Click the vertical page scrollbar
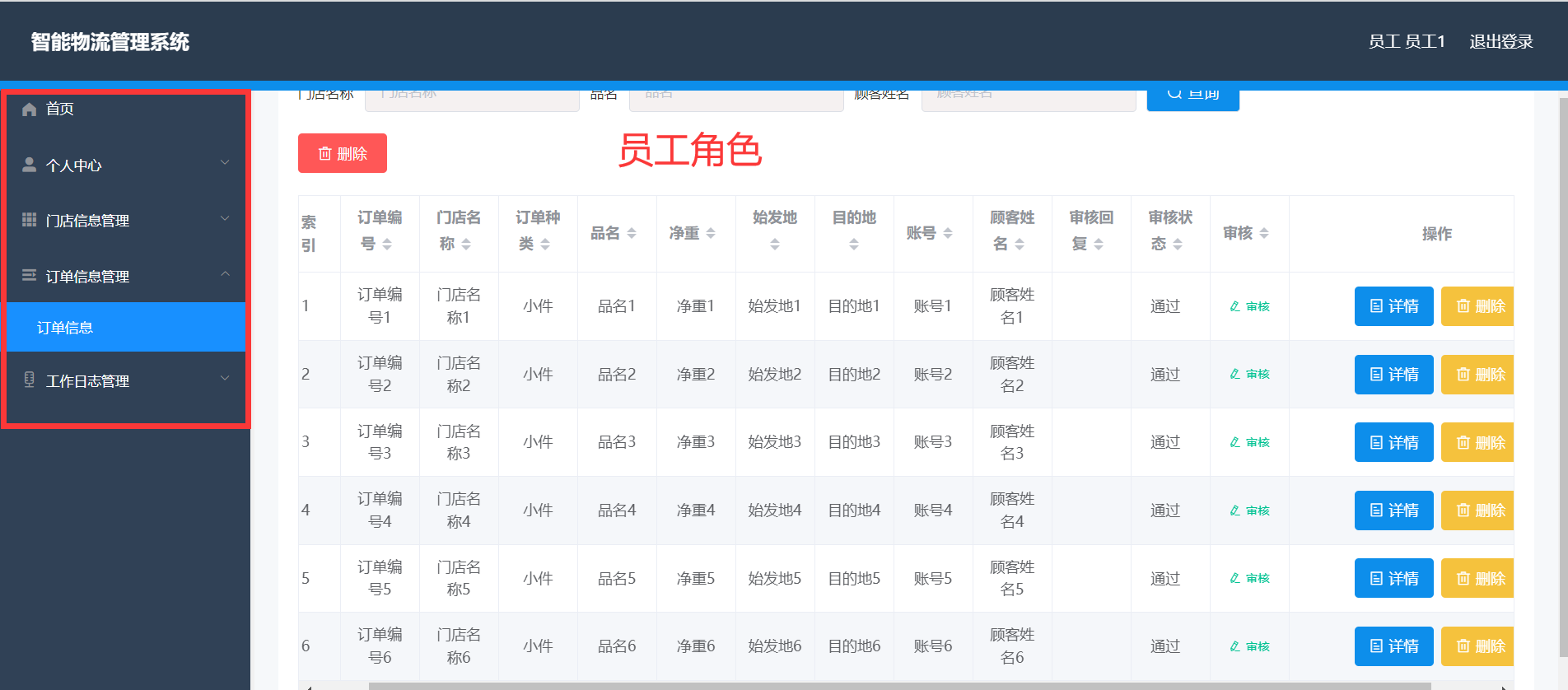The height and width of the screenshot is (690, 1568). pos(1563,377)
